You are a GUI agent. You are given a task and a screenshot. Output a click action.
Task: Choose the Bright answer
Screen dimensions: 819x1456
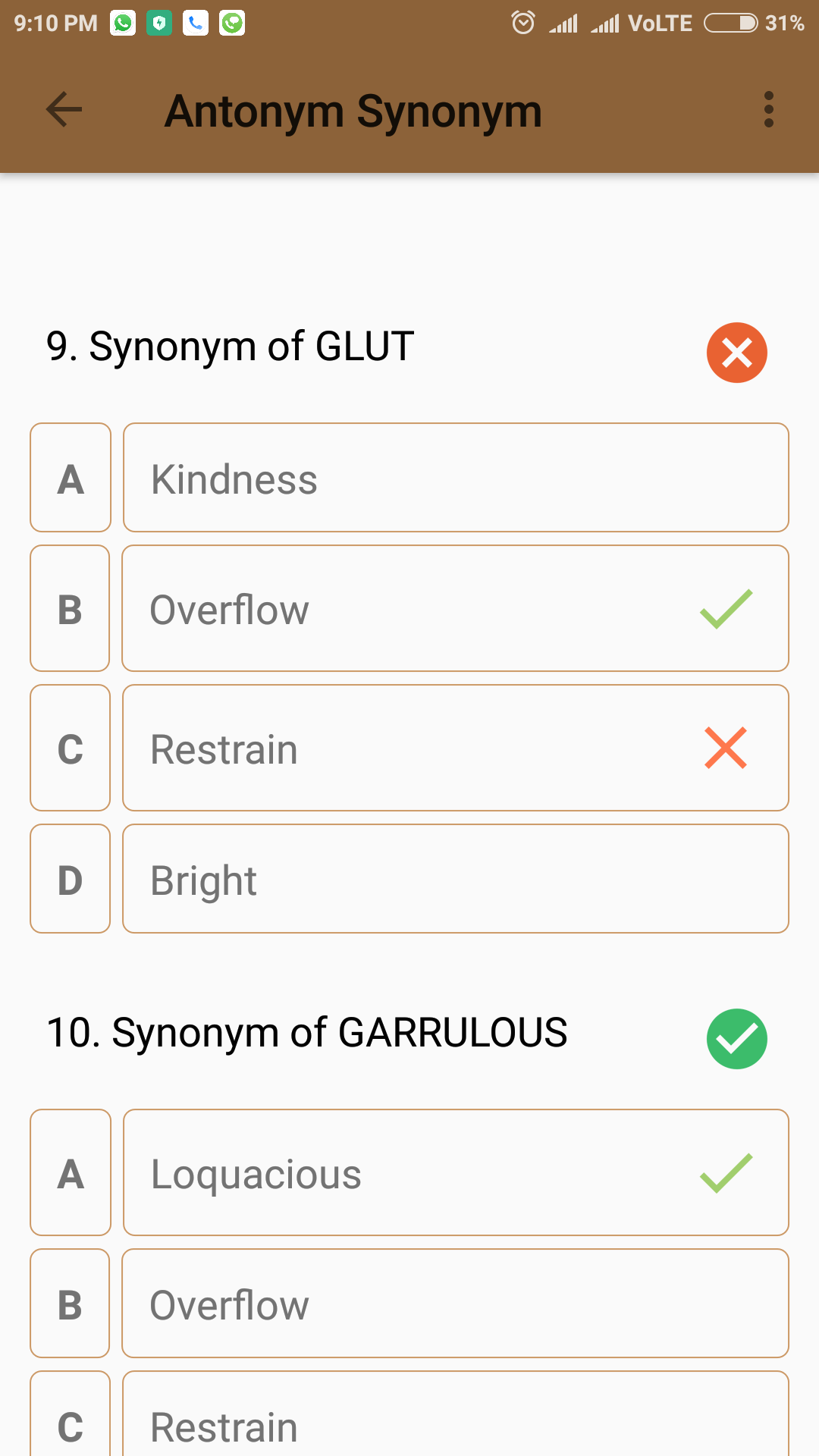[x=456, y=879]
